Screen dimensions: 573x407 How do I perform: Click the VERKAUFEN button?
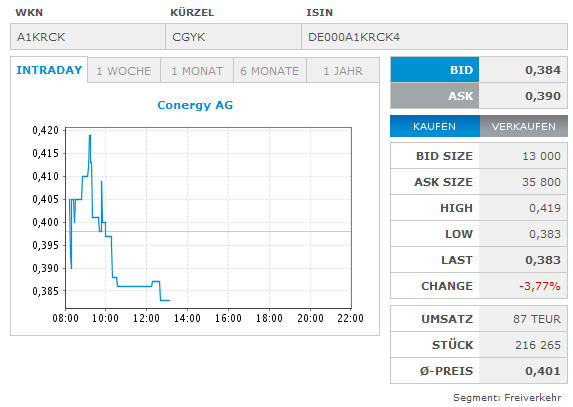[523, 126]
